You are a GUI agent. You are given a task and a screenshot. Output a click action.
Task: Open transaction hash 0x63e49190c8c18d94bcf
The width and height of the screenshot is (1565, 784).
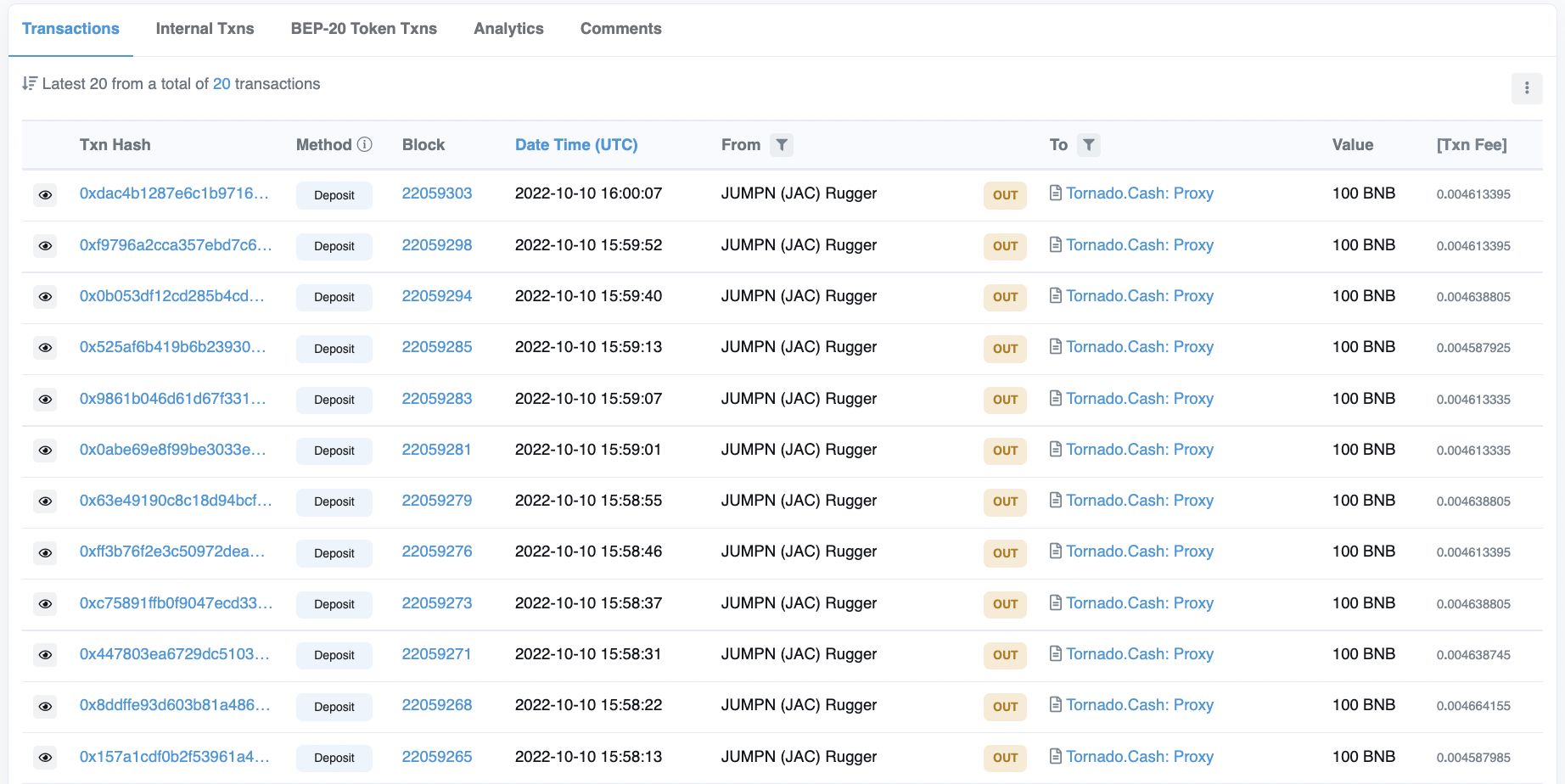tap(176, 501)
